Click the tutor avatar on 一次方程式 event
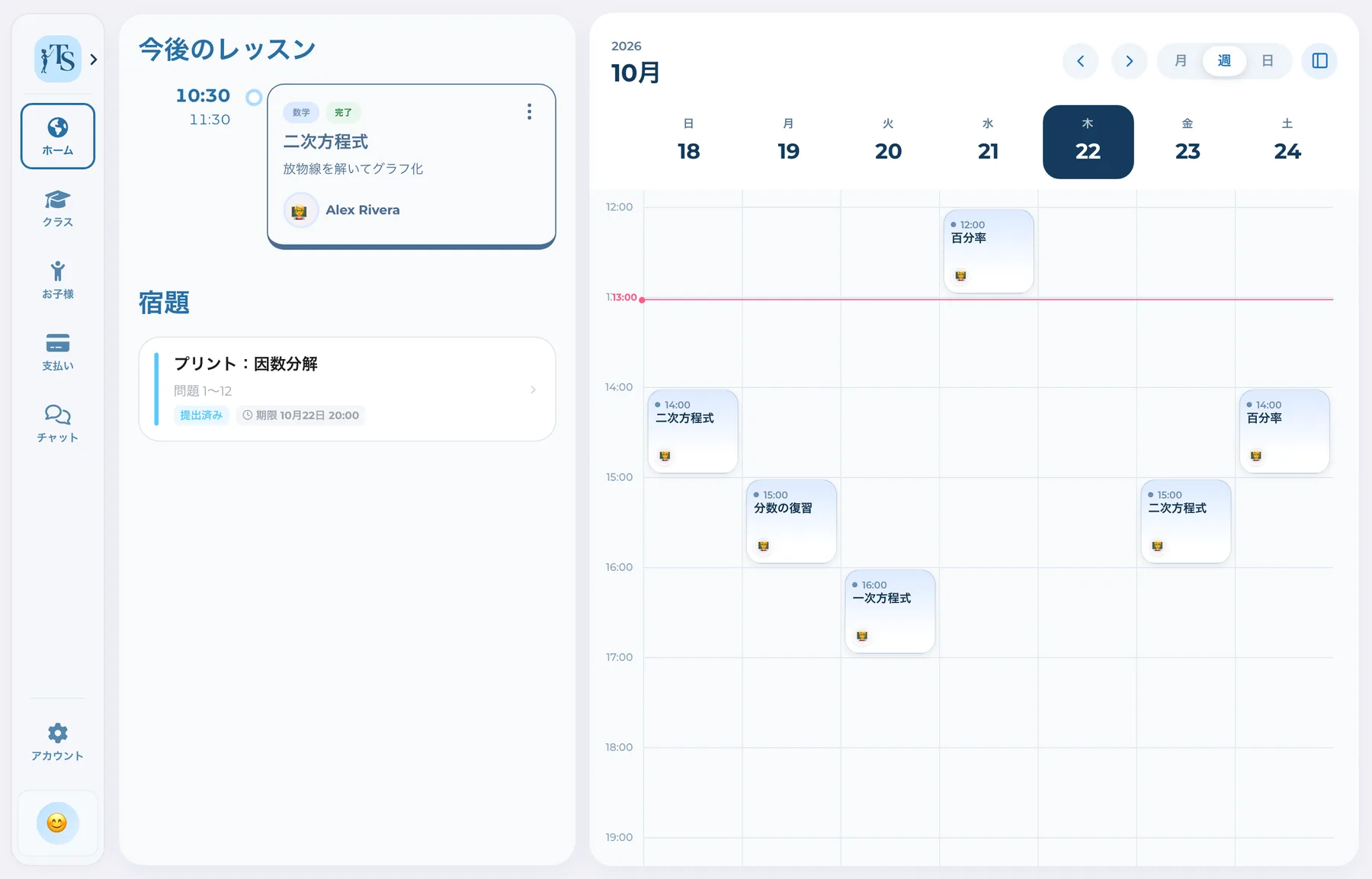The image size is (1372, 879). tap(862, 636)
